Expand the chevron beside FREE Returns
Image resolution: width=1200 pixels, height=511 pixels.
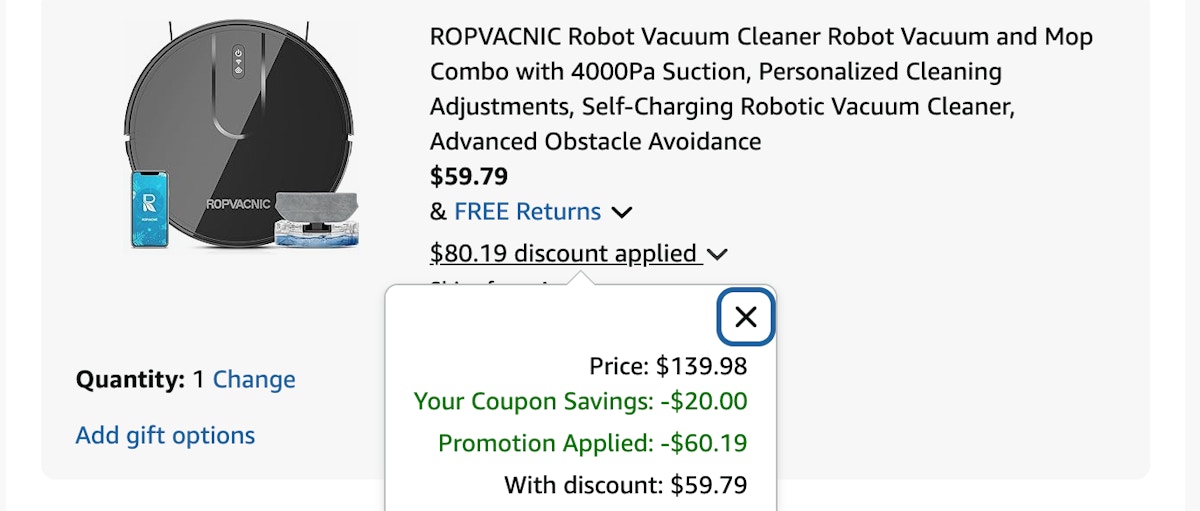click(x=621, y=212)
